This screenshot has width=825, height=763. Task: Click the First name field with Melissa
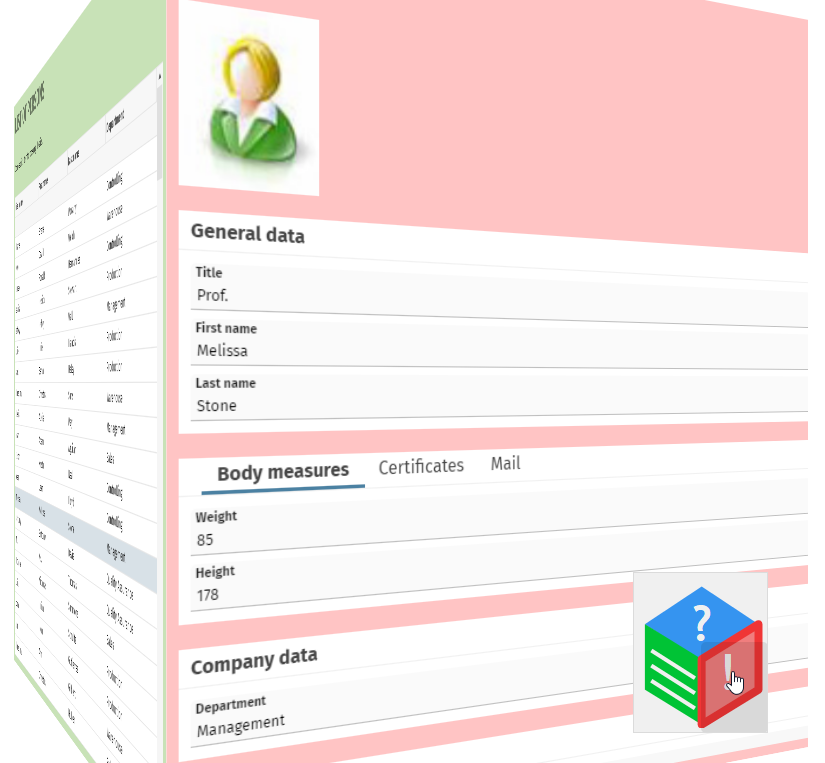click(x=400, y=351)
